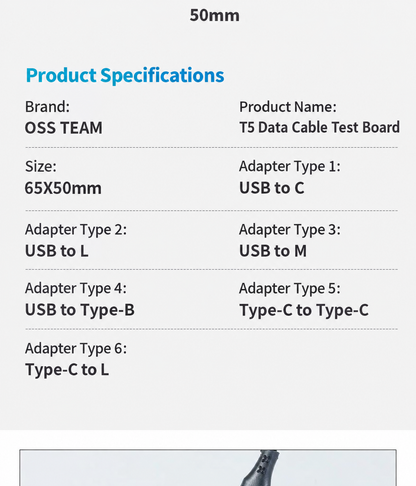Click the 50mm dimension label at top
This screenshot has height=486, width=416.
coord(215,15)
